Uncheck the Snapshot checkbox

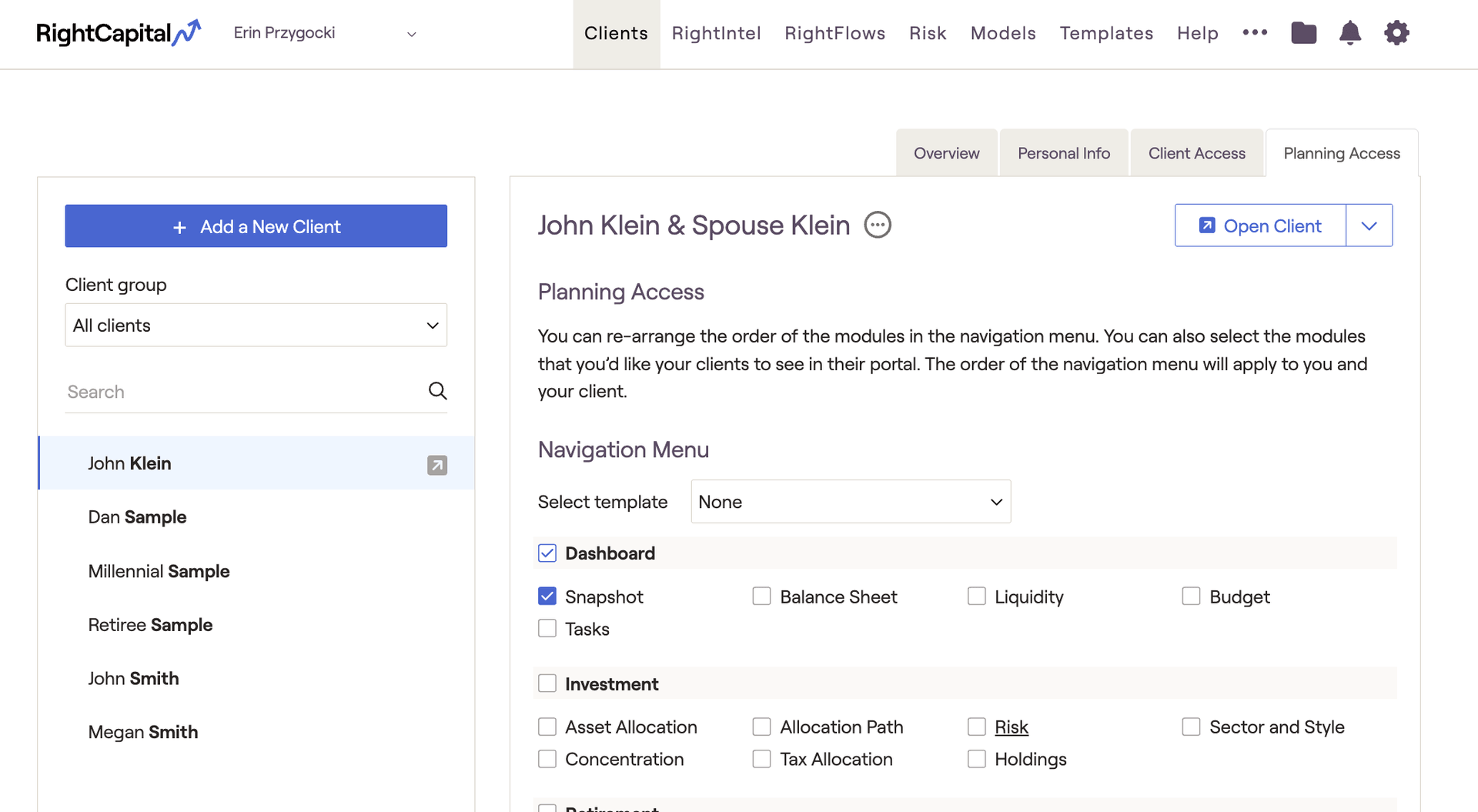coord(547,596)
